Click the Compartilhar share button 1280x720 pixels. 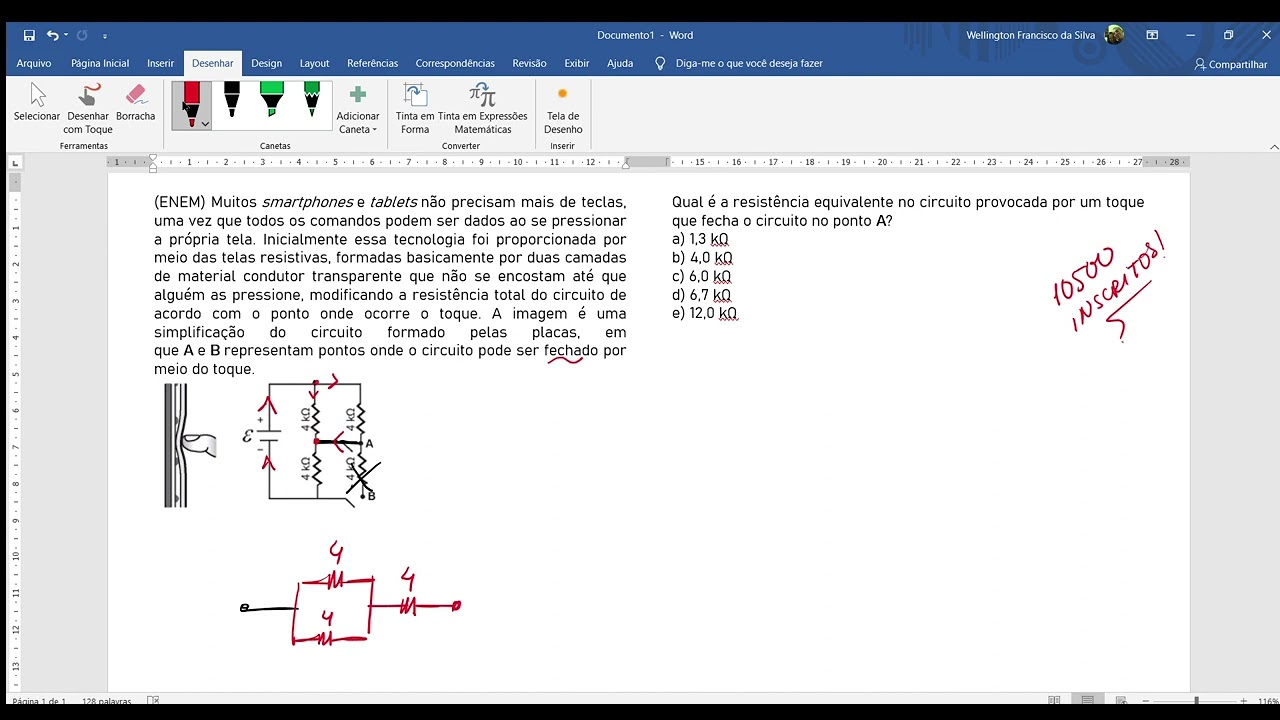point(1231,64)
